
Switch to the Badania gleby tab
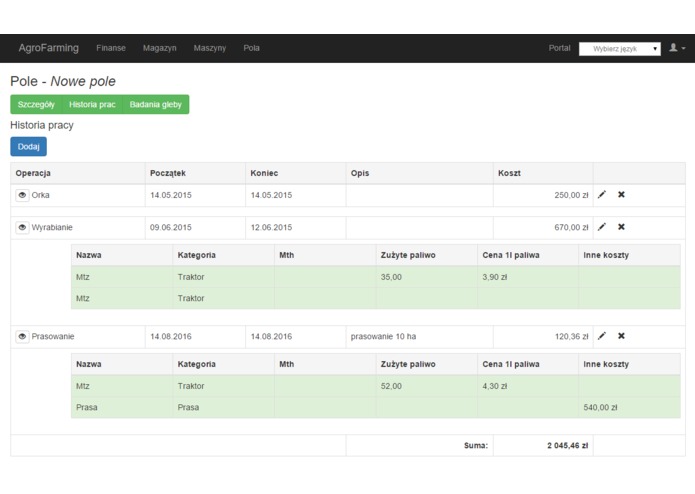point(156,105)
